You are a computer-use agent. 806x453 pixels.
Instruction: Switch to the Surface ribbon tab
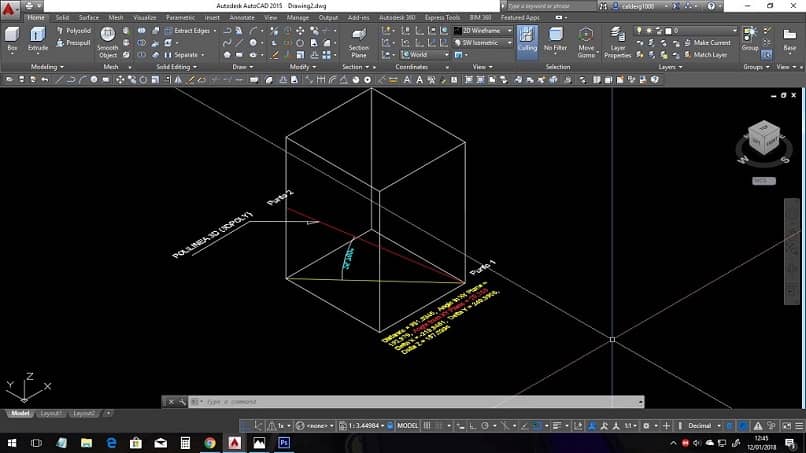click(89, 17)
